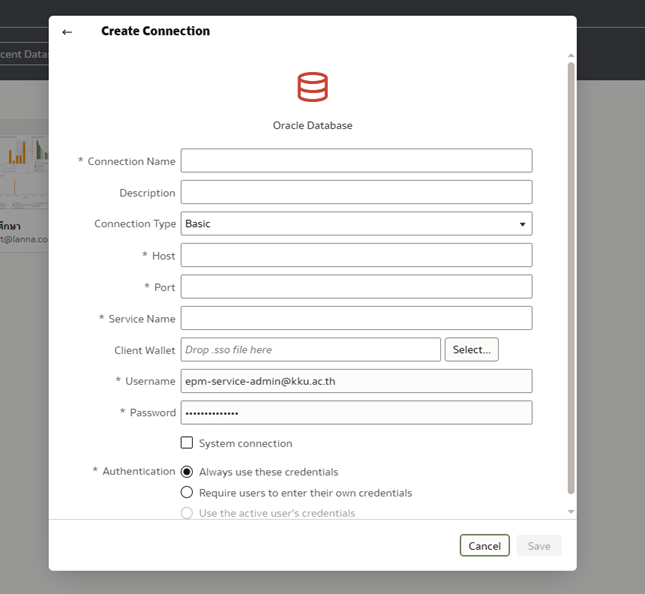
Task: Click the Username field
Action: tap(356, 381)
